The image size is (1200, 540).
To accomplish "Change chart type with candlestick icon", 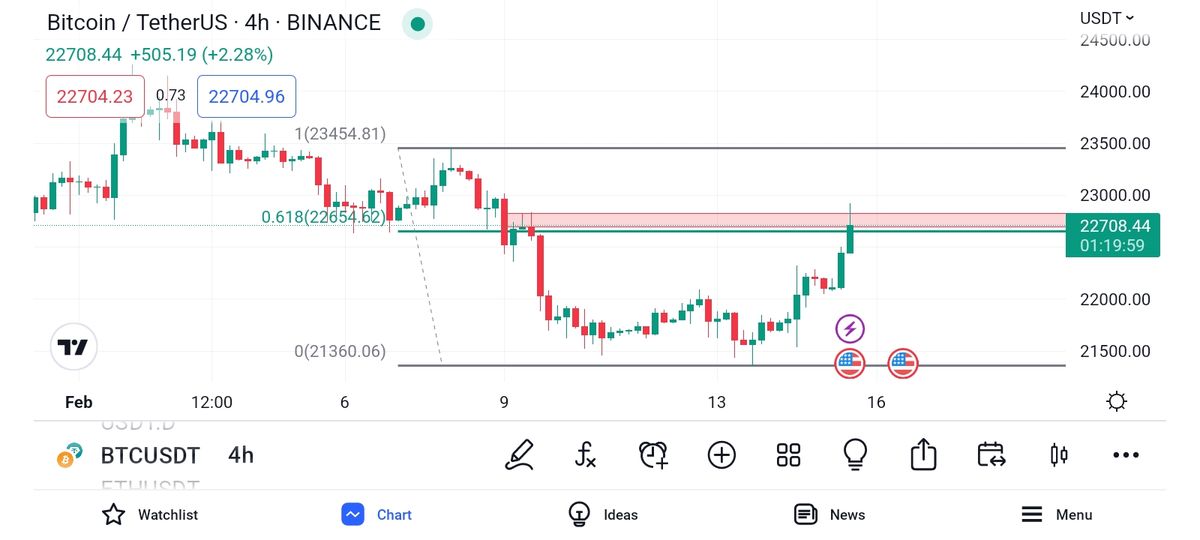I will point(1058,455).
